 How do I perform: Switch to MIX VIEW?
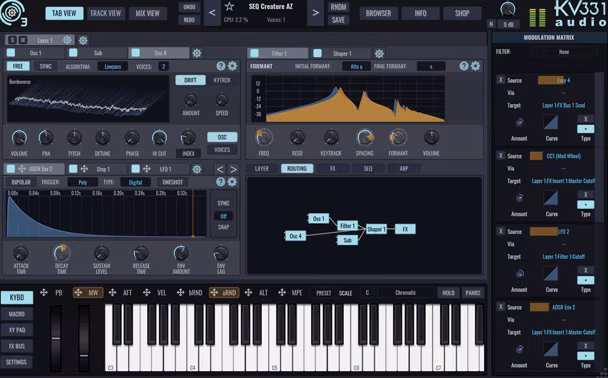(x=147, y=13)
